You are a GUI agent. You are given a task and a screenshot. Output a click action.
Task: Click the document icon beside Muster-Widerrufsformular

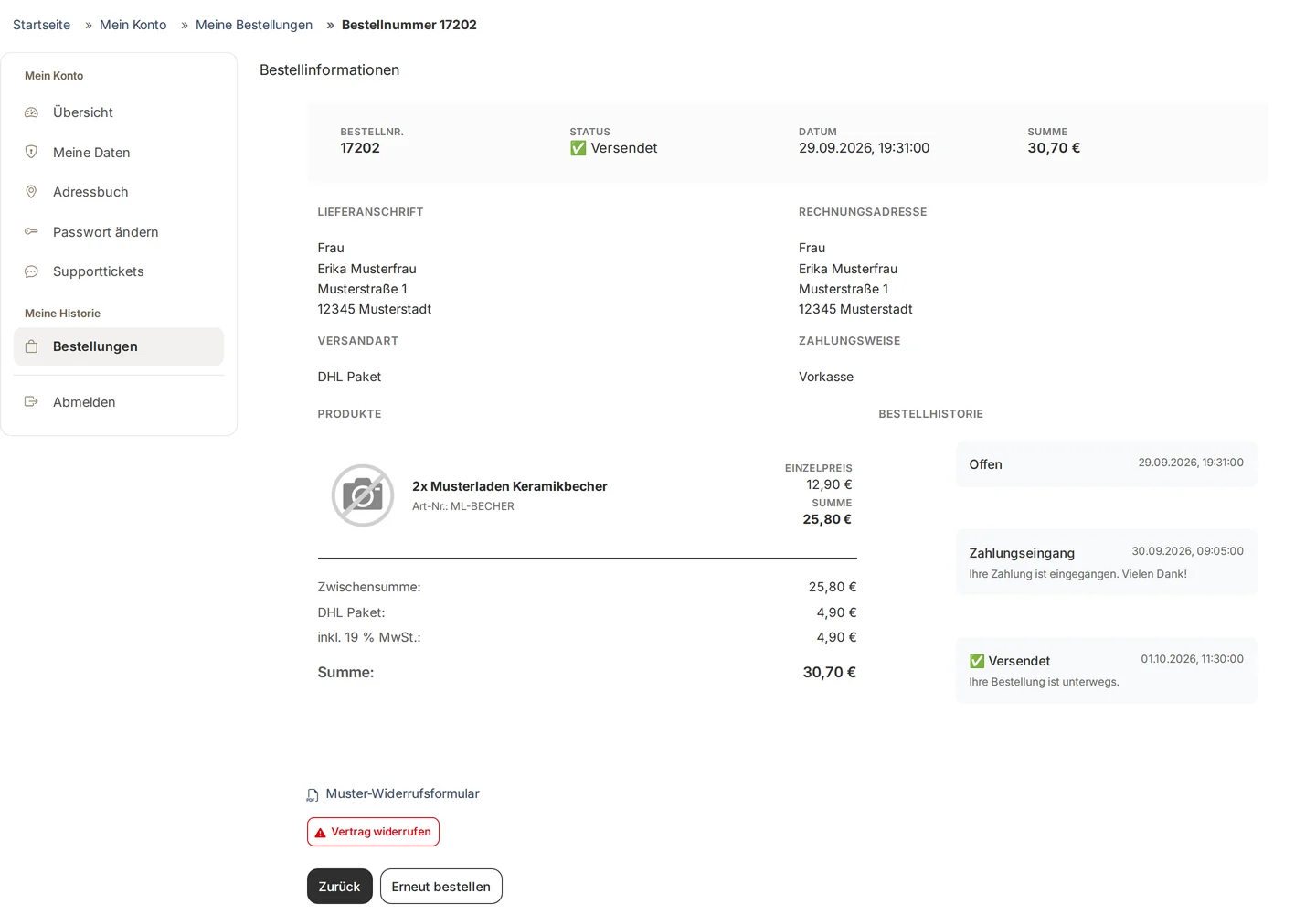(313, 795)
